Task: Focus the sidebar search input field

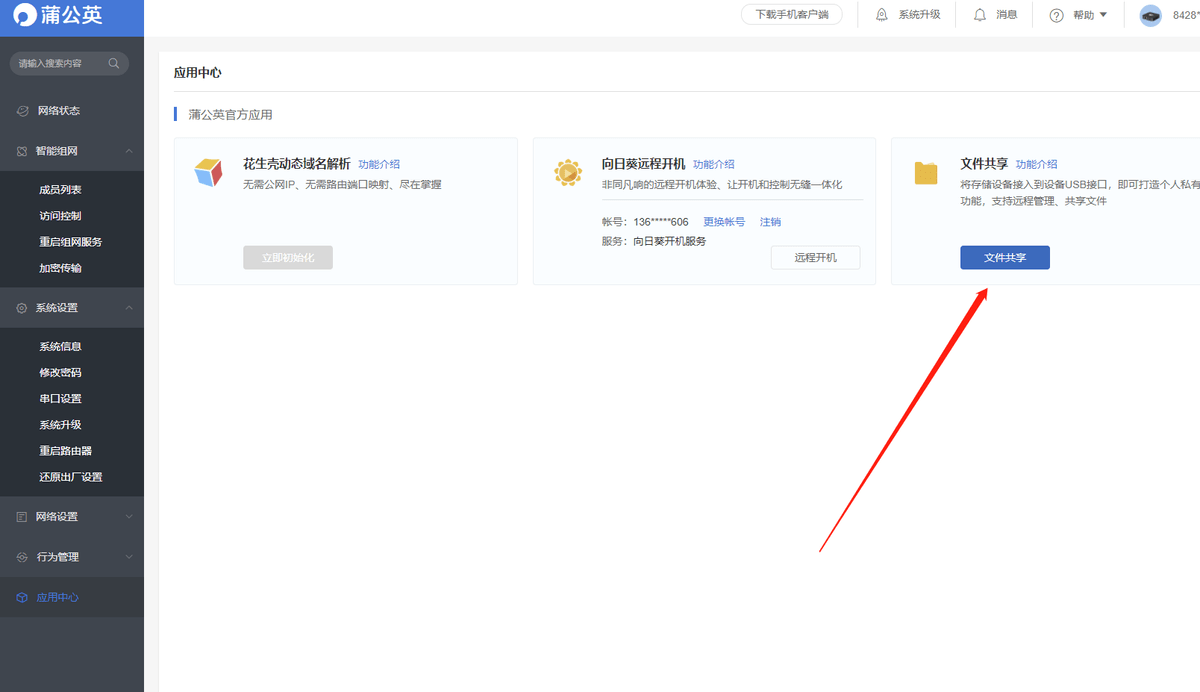Action: tap(60, 63)
